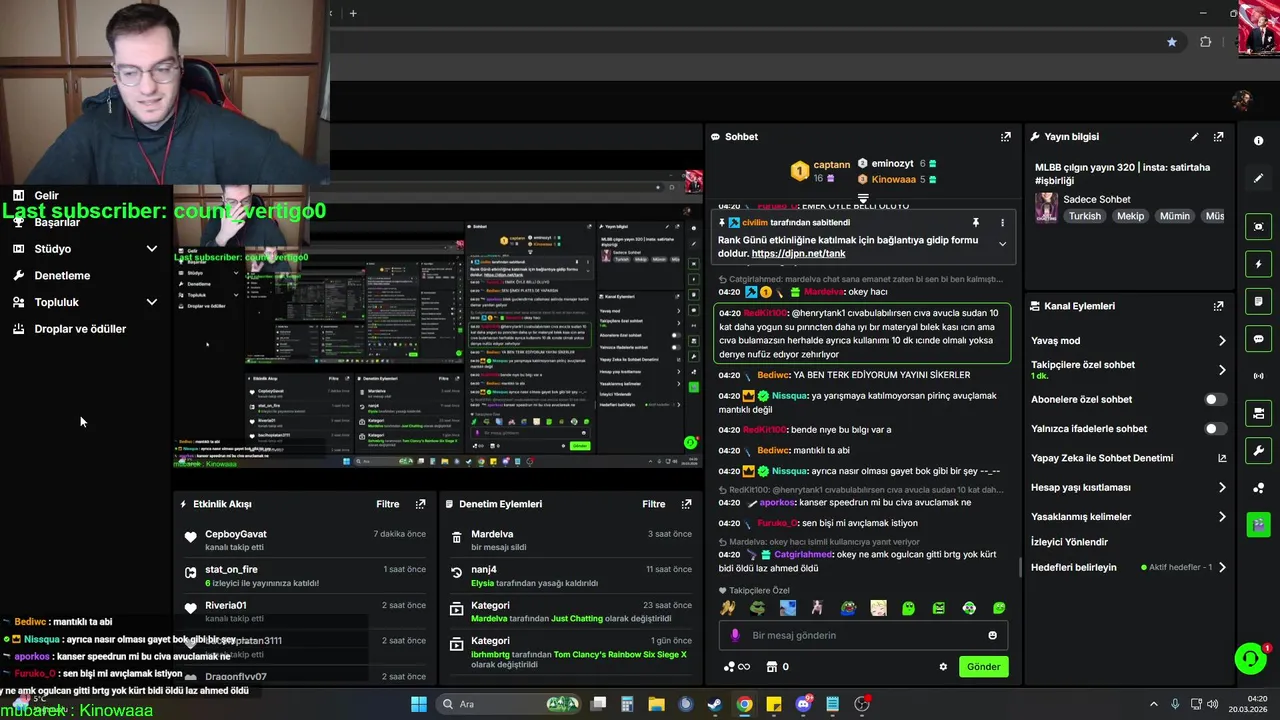Open emoji picker in message box
The width and height of the screenshot is (1280, 720).
tap(992, 635)
